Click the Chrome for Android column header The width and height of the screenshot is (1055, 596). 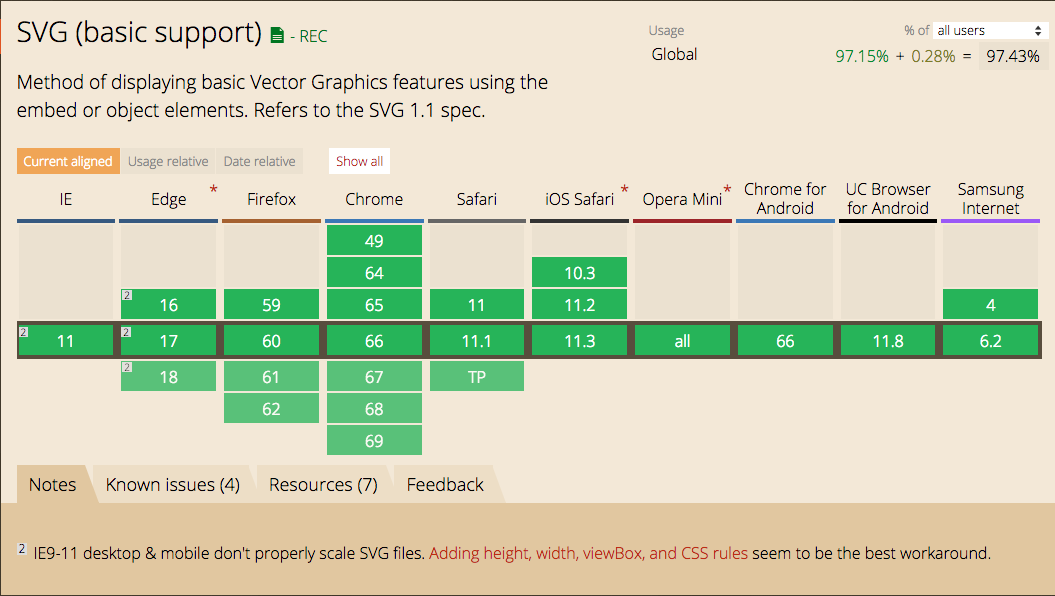point(785,198)
